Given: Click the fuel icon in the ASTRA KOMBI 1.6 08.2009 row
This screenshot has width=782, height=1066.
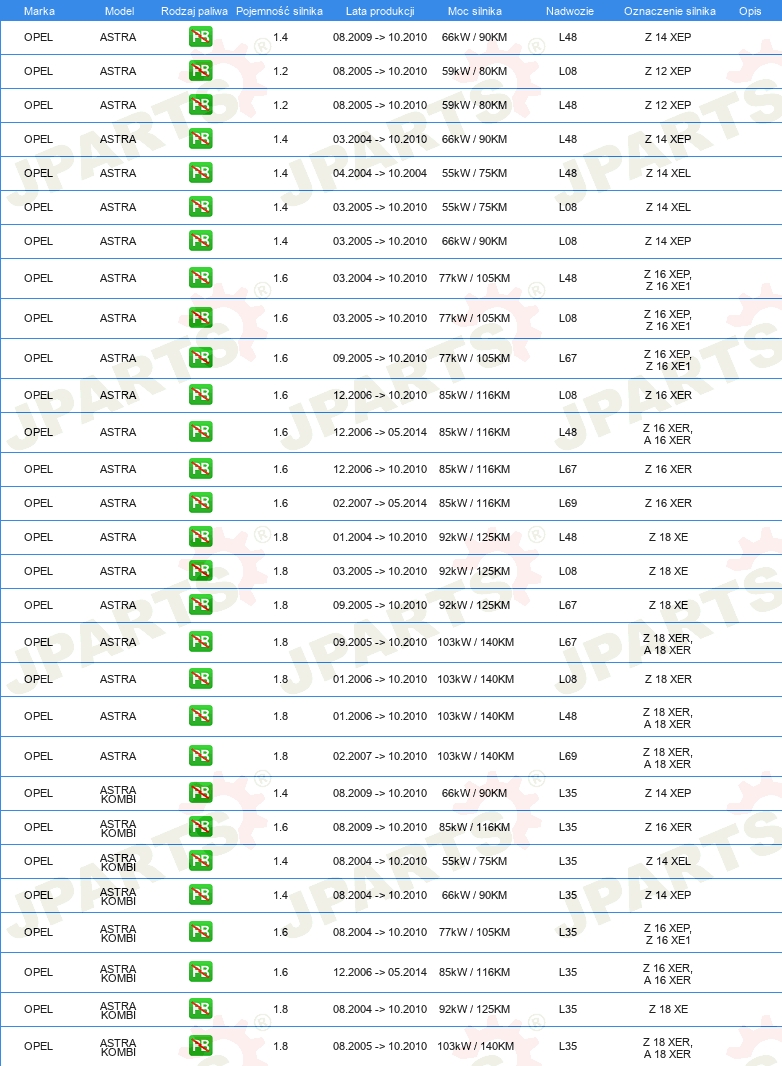Looking at the screenshot, I should pos(201,827).
